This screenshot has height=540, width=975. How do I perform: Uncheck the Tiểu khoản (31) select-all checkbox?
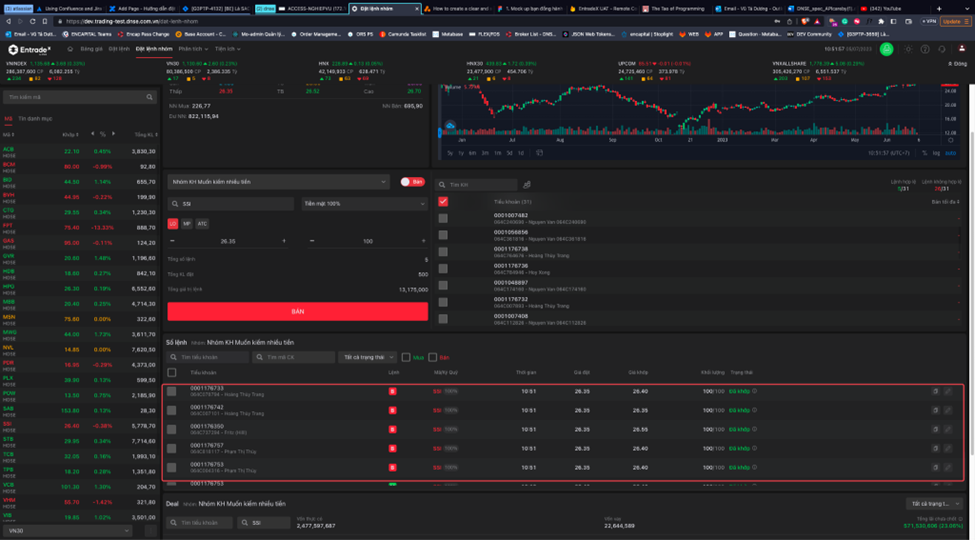click(443, 201)
